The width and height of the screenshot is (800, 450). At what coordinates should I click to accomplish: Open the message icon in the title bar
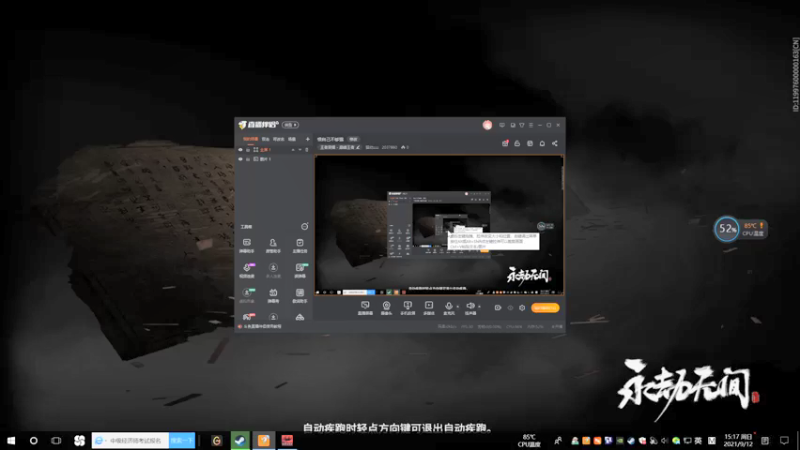coord(502,125)
